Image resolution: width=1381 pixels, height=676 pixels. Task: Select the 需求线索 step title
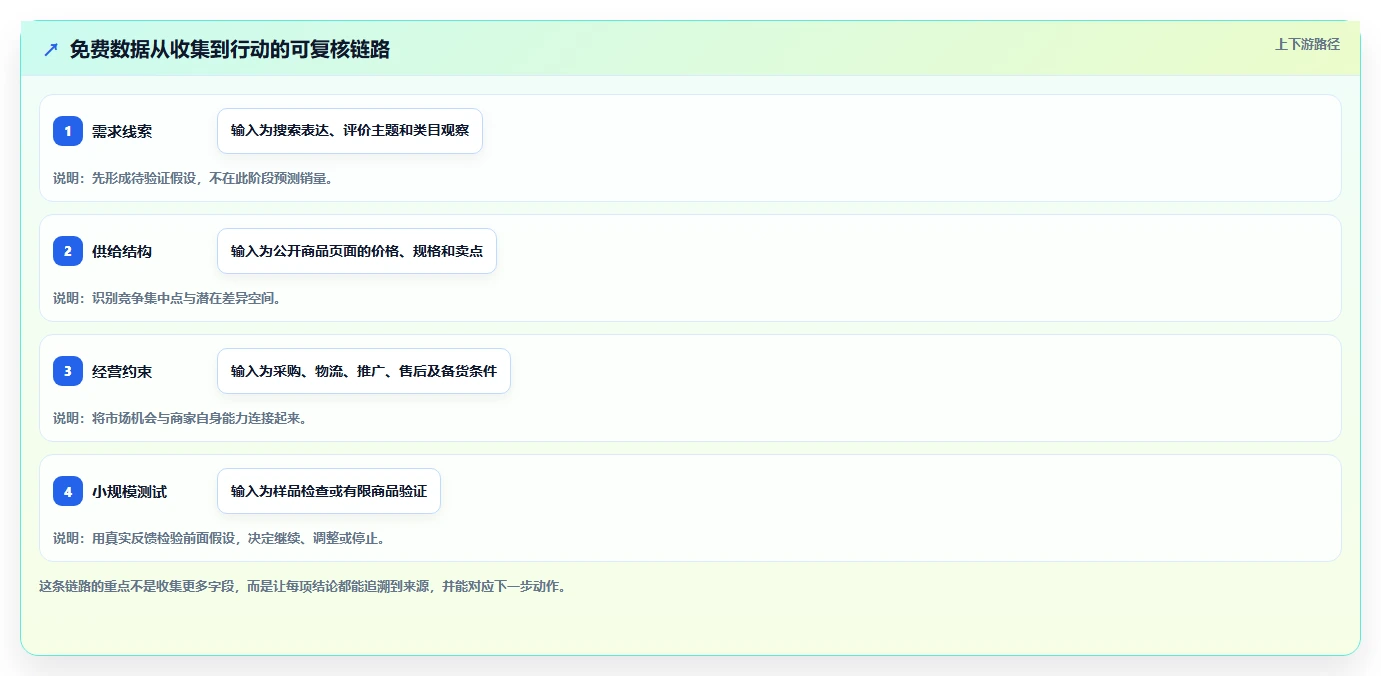(x=122, y=131)
